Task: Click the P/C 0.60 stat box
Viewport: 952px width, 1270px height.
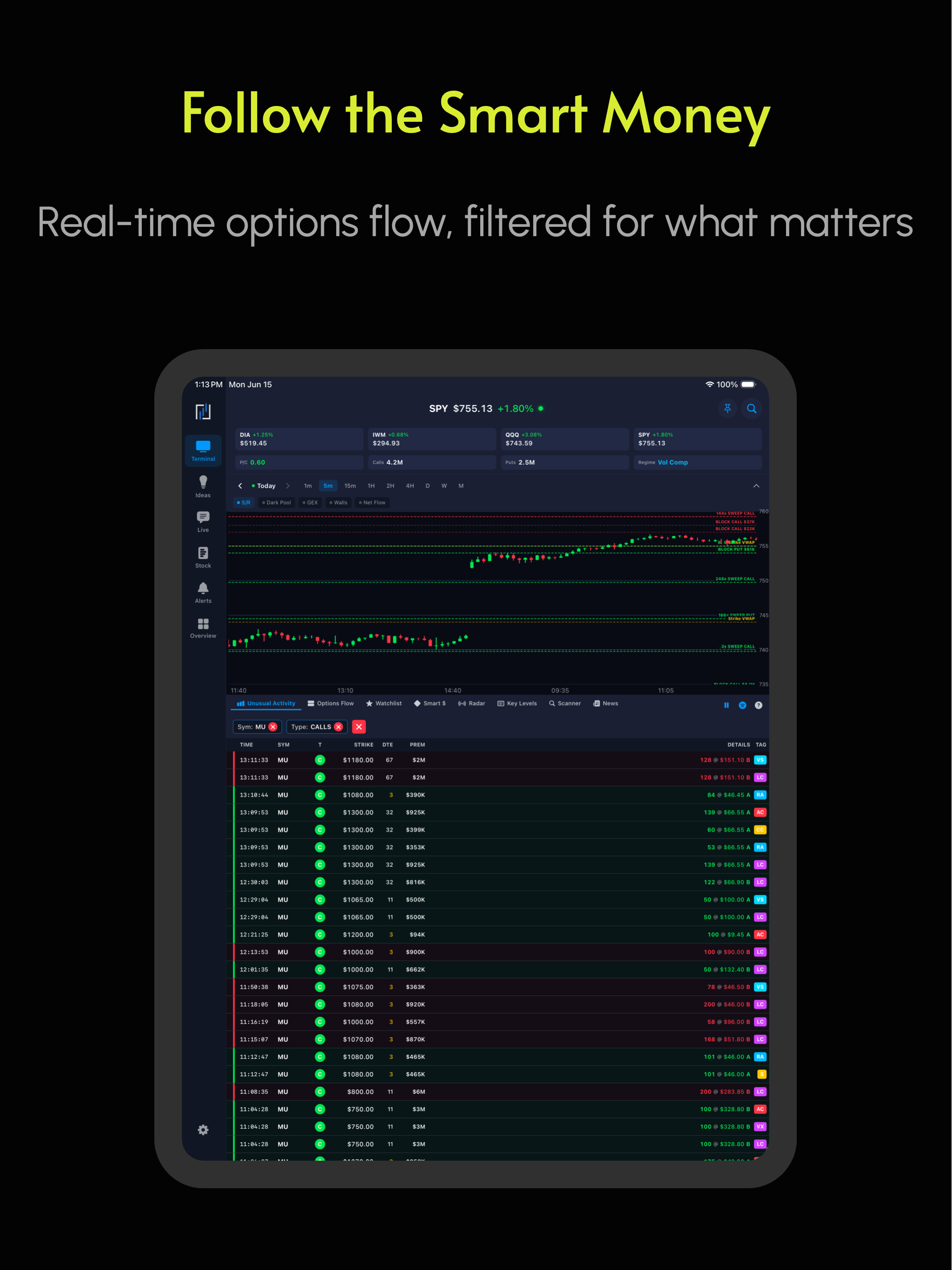Action: point(299,462)
